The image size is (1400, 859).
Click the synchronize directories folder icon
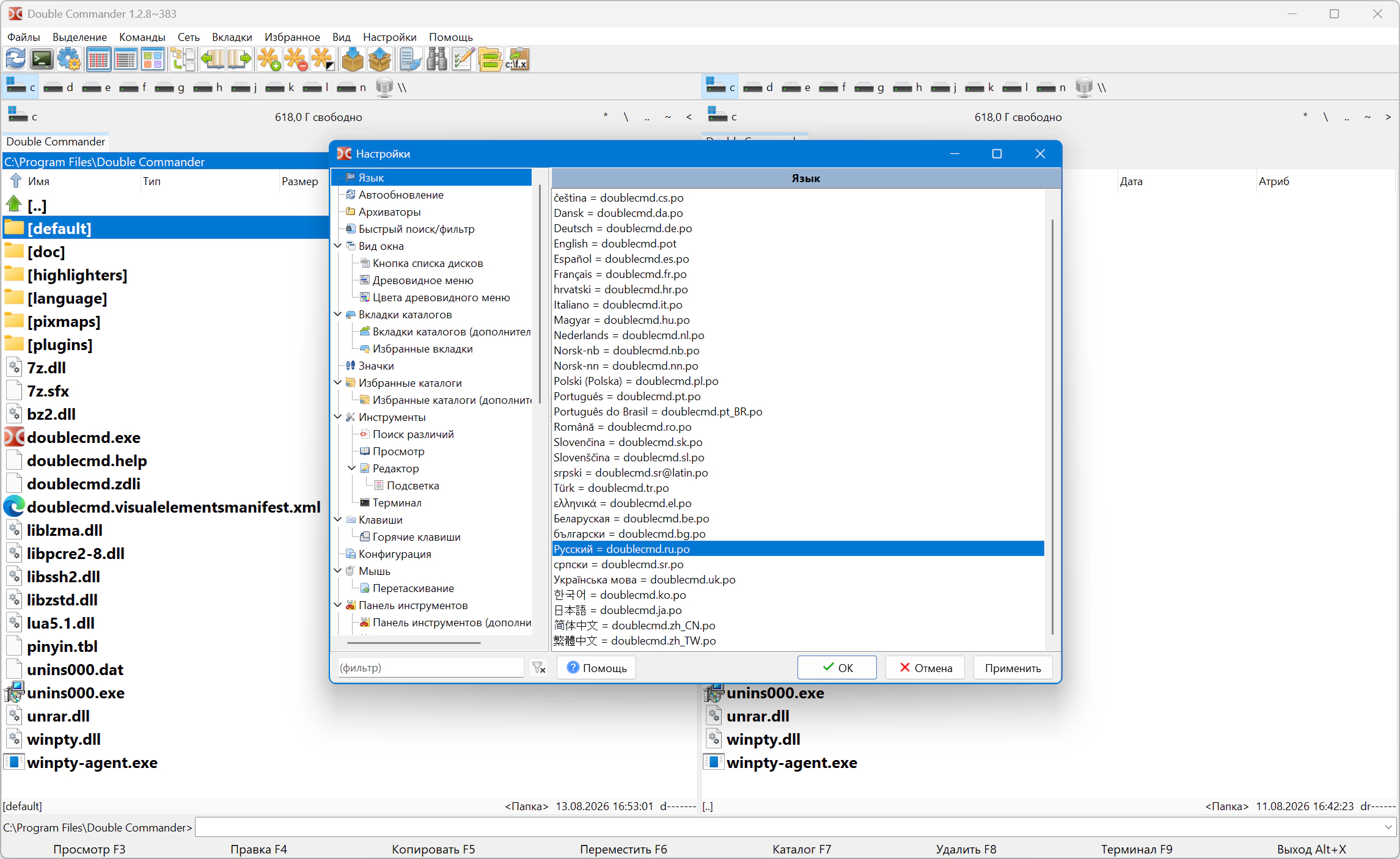click(490, 59)
